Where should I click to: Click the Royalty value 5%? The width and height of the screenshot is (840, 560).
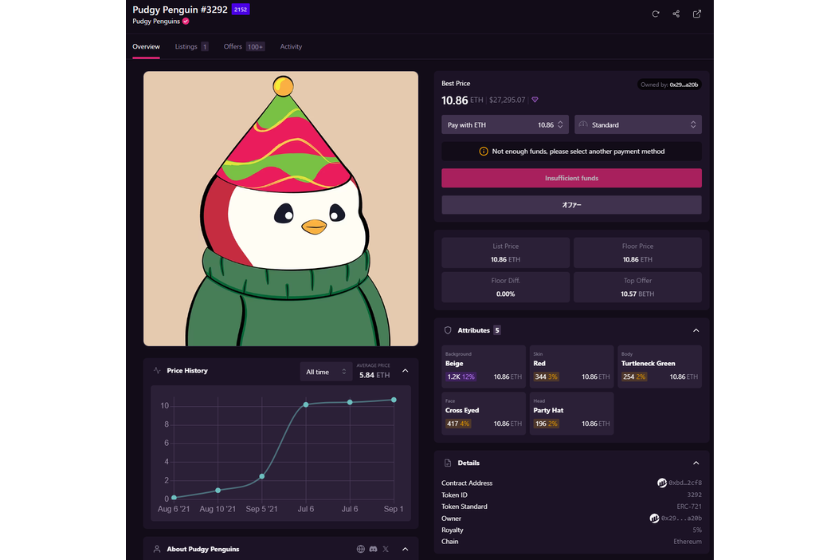click(697, 530)
